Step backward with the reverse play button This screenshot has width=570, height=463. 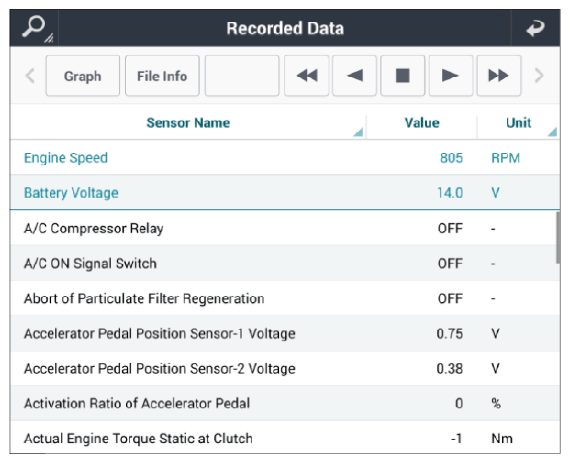[x=354, y=76]
